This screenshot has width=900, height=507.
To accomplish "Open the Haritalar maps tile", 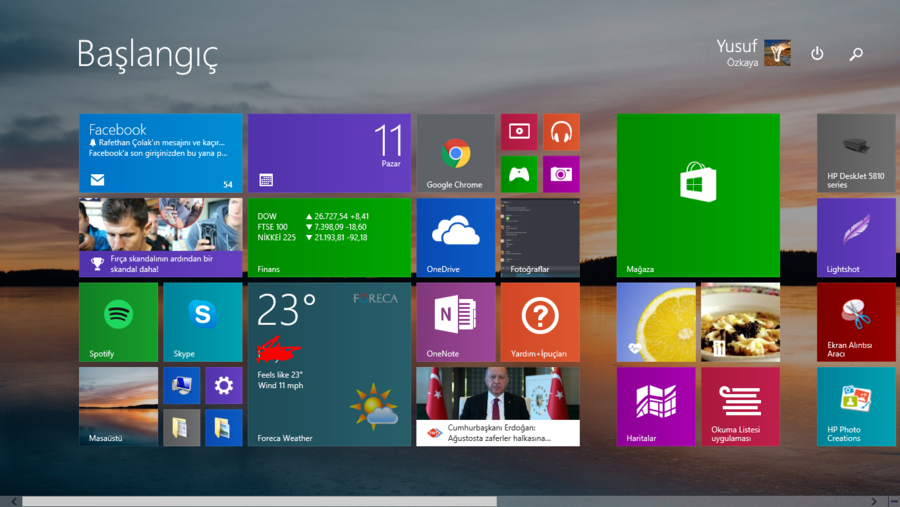I will point(656,407).
